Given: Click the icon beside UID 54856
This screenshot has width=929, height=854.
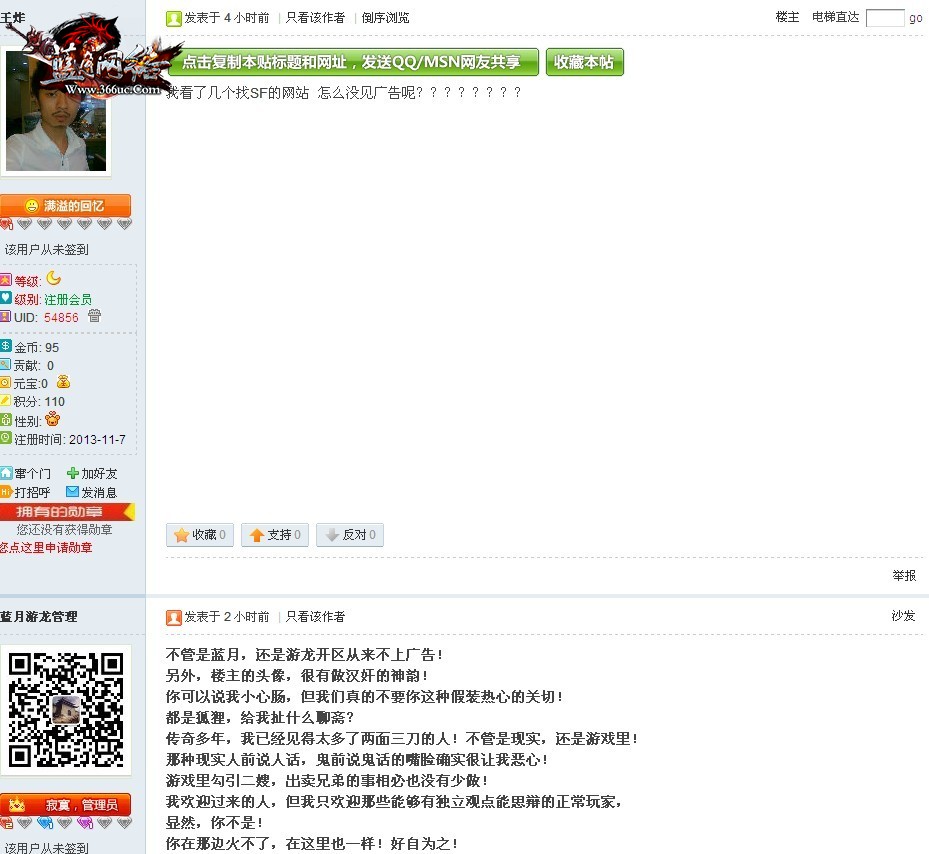Looking at the screenshot, I should tap(94, 316).
